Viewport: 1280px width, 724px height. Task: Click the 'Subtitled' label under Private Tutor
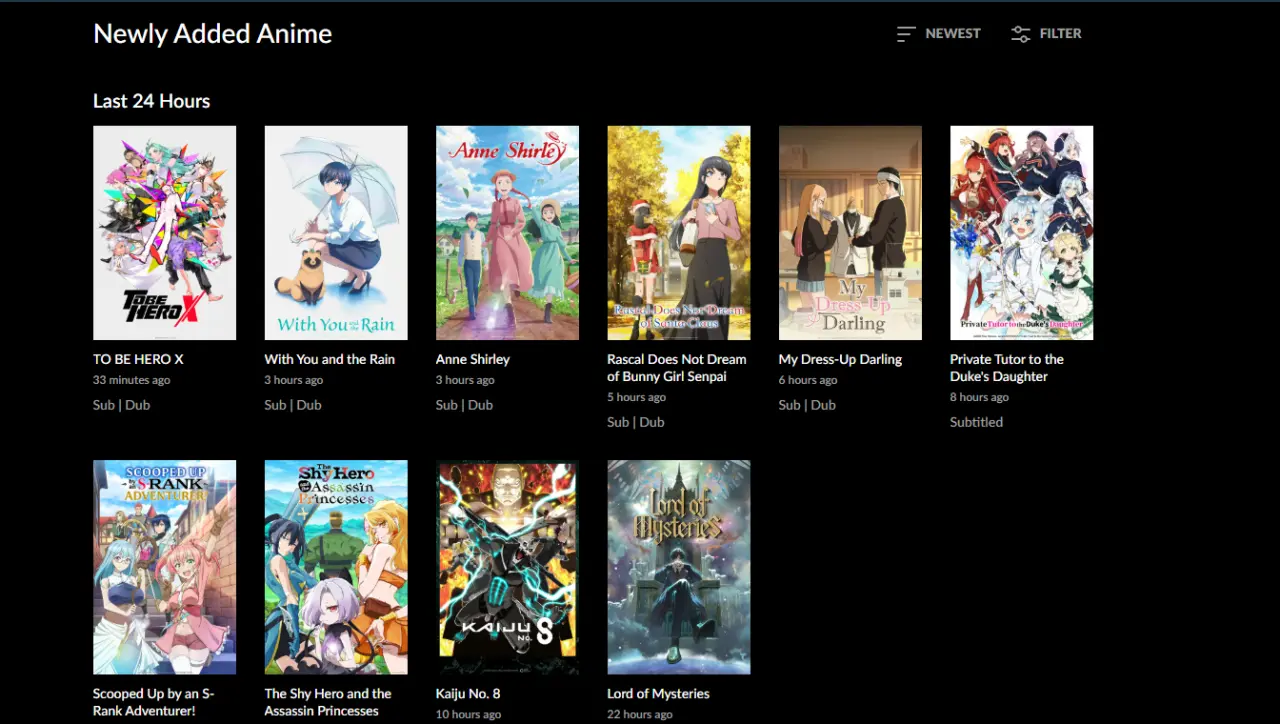[x=976, y=422]
